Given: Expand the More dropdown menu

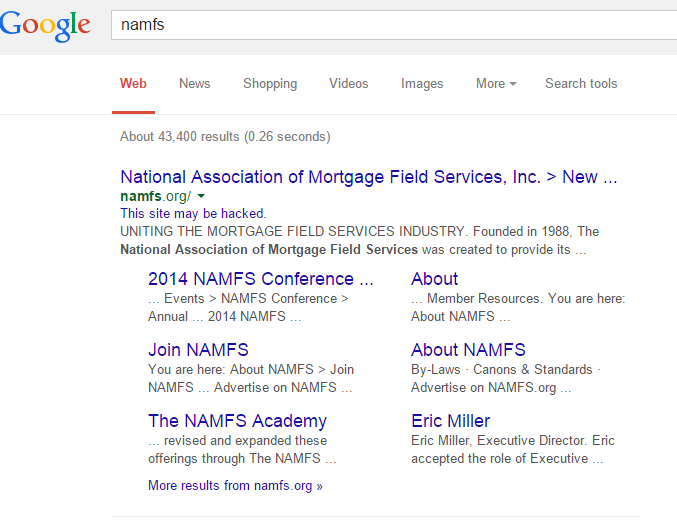Looking at the screenshot, I should click(x=496, y=83).
